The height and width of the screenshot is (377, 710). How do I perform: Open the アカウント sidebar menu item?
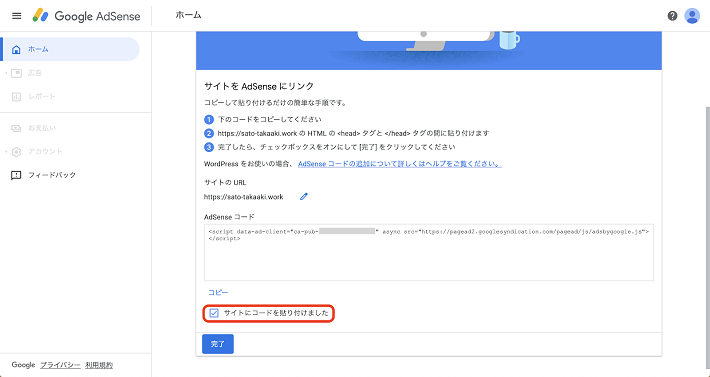[70, 152]
